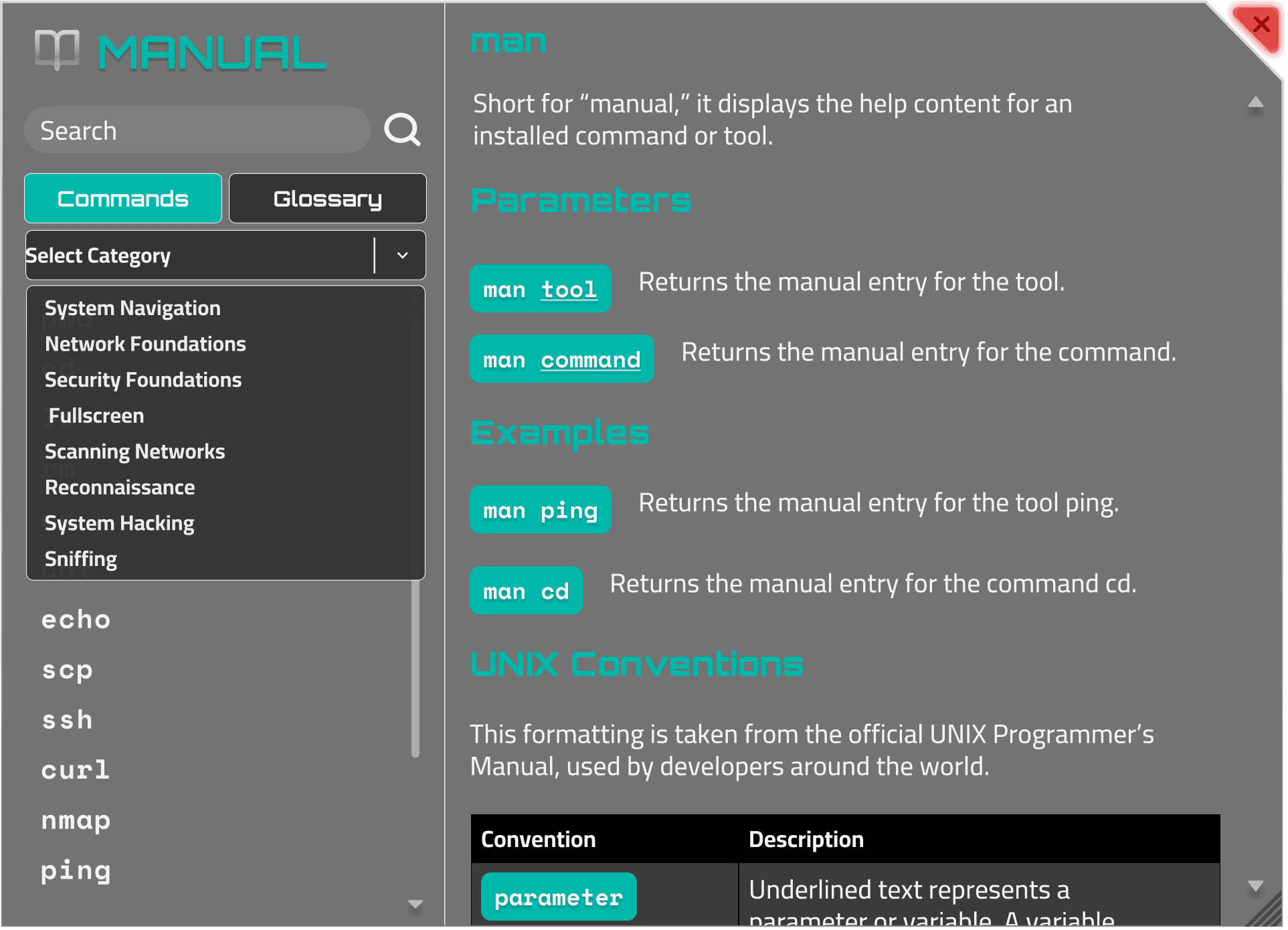Open the ssh command entry
The width and height of the screenshot is (1288, 930).
point(67,720)
